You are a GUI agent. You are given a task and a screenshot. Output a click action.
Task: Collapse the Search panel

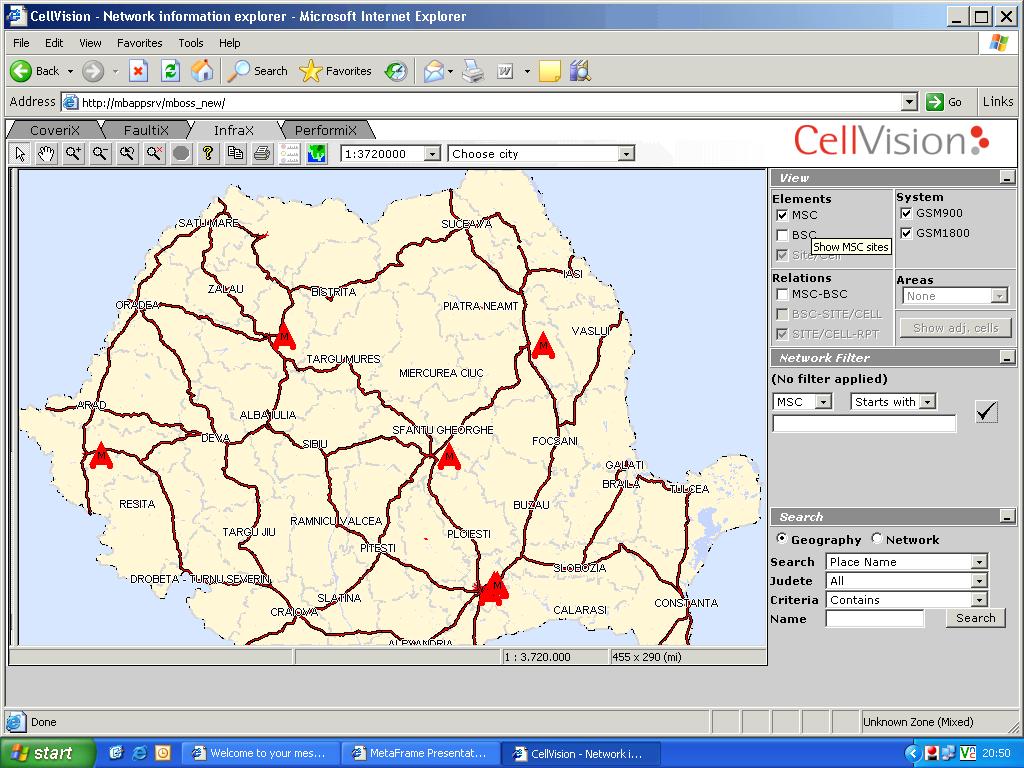tap(1007, 517)
